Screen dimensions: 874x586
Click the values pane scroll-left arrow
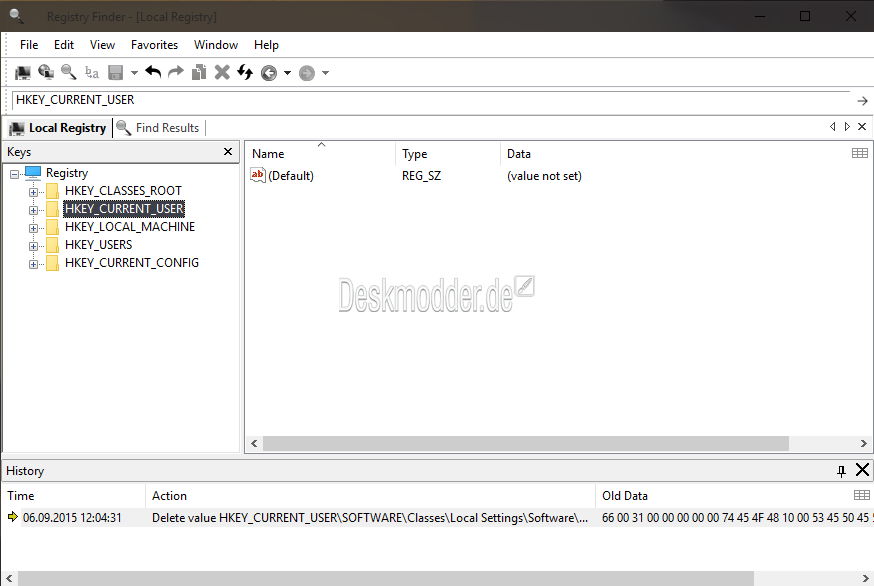pos(254,443)
